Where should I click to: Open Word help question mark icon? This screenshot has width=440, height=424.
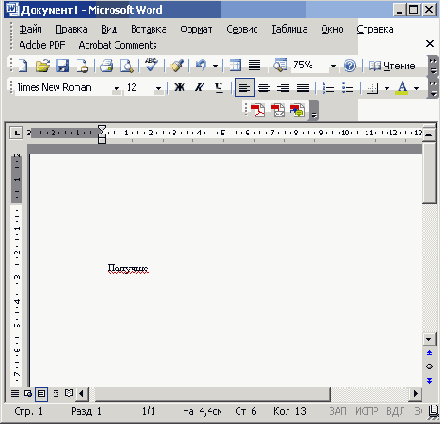[x=350, y=65]
